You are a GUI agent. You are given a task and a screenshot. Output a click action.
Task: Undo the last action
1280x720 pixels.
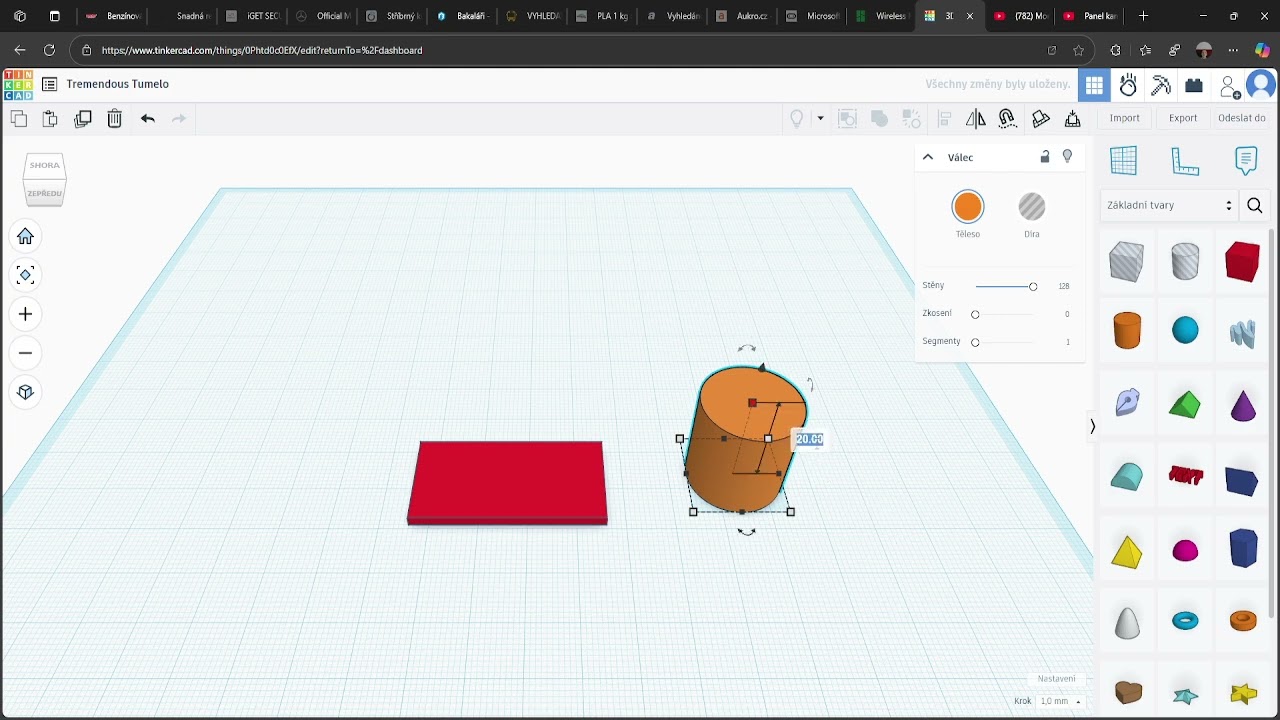pyautogui.click(x=148, y=119)
